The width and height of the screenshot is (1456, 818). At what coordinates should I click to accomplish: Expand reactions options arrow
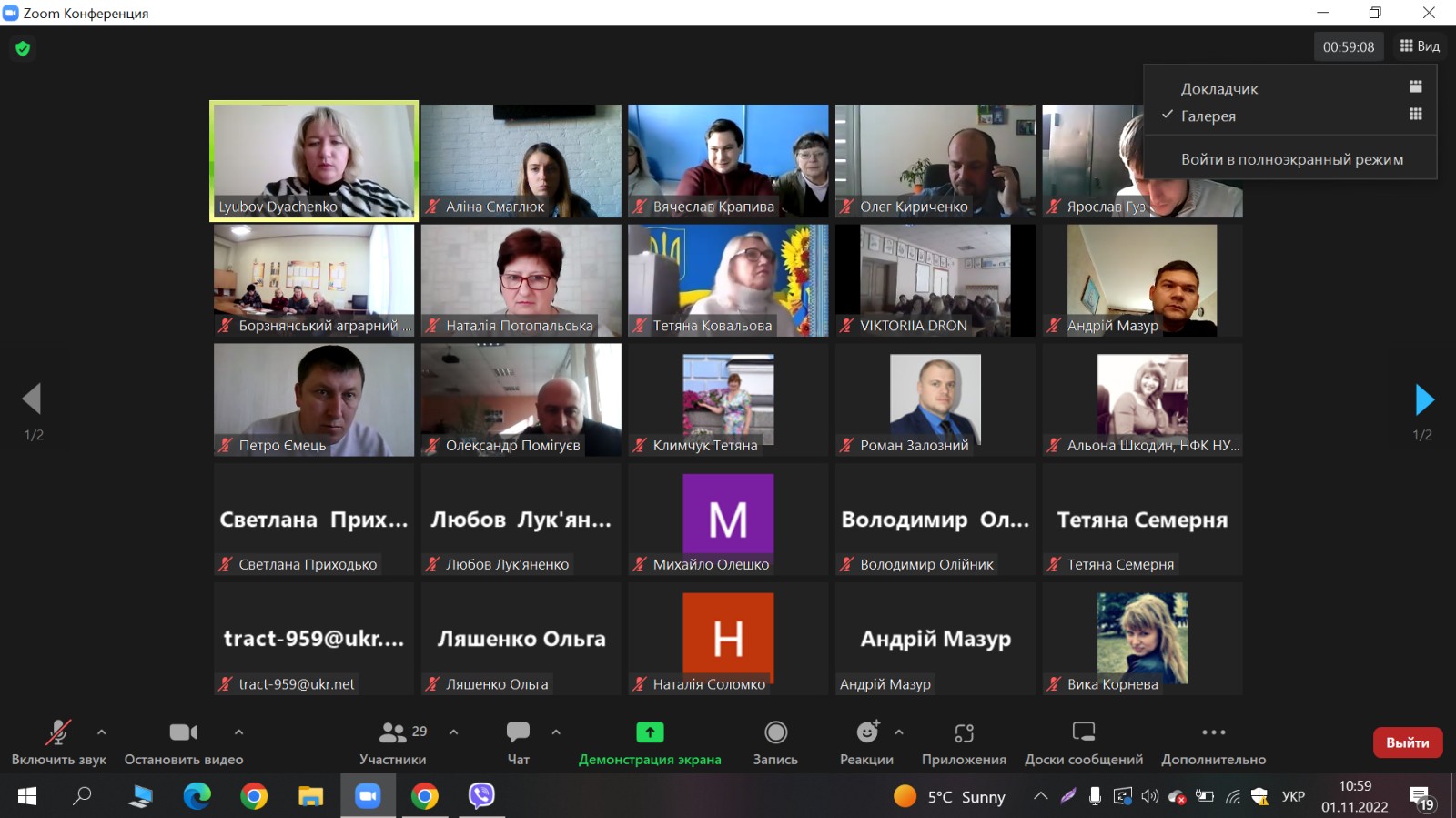point(899,732)
